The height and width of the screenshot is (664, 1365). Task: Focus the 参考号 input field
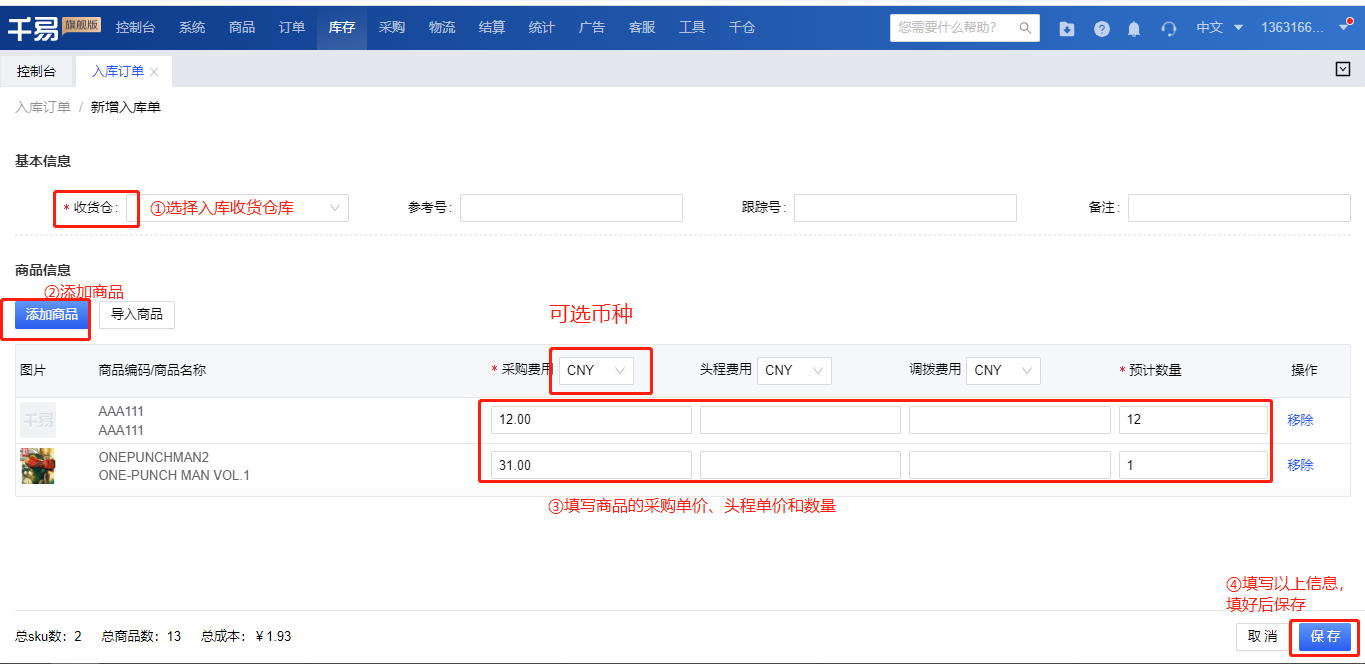coord(571,208)
